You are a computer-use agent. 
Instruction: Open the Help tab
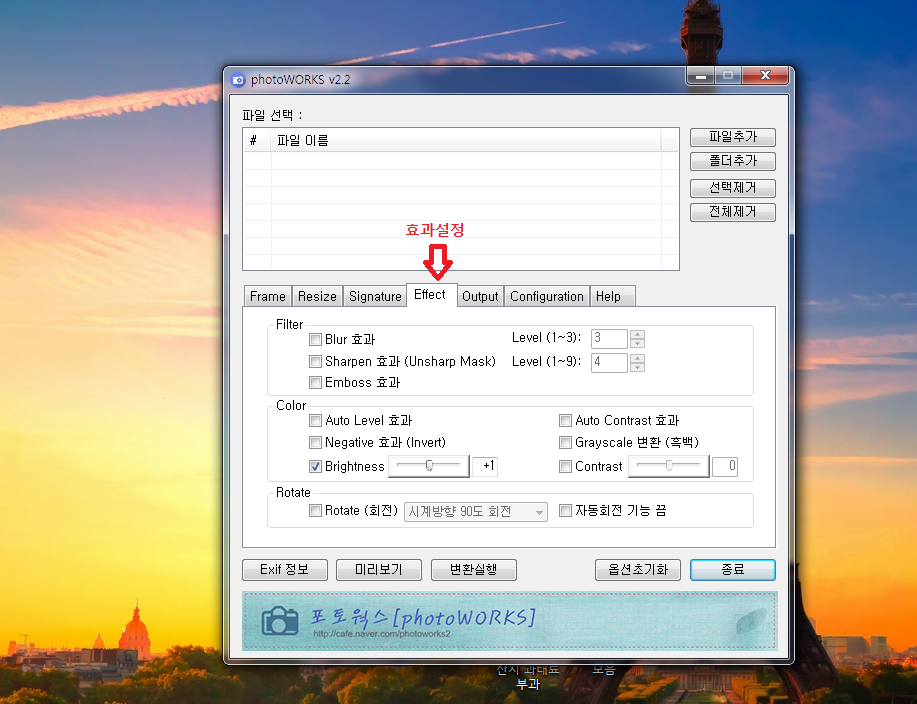(x=612, y=296)
